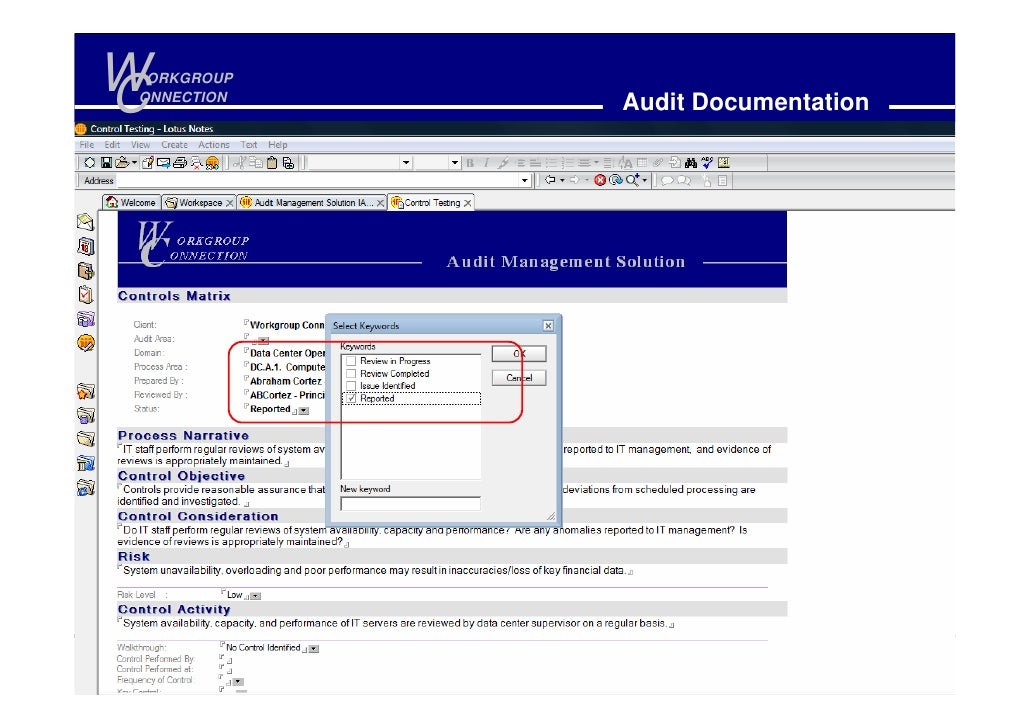This screenshot has height=728, width=1030.
Task: Open the File menu
Action: pos(87,145)
